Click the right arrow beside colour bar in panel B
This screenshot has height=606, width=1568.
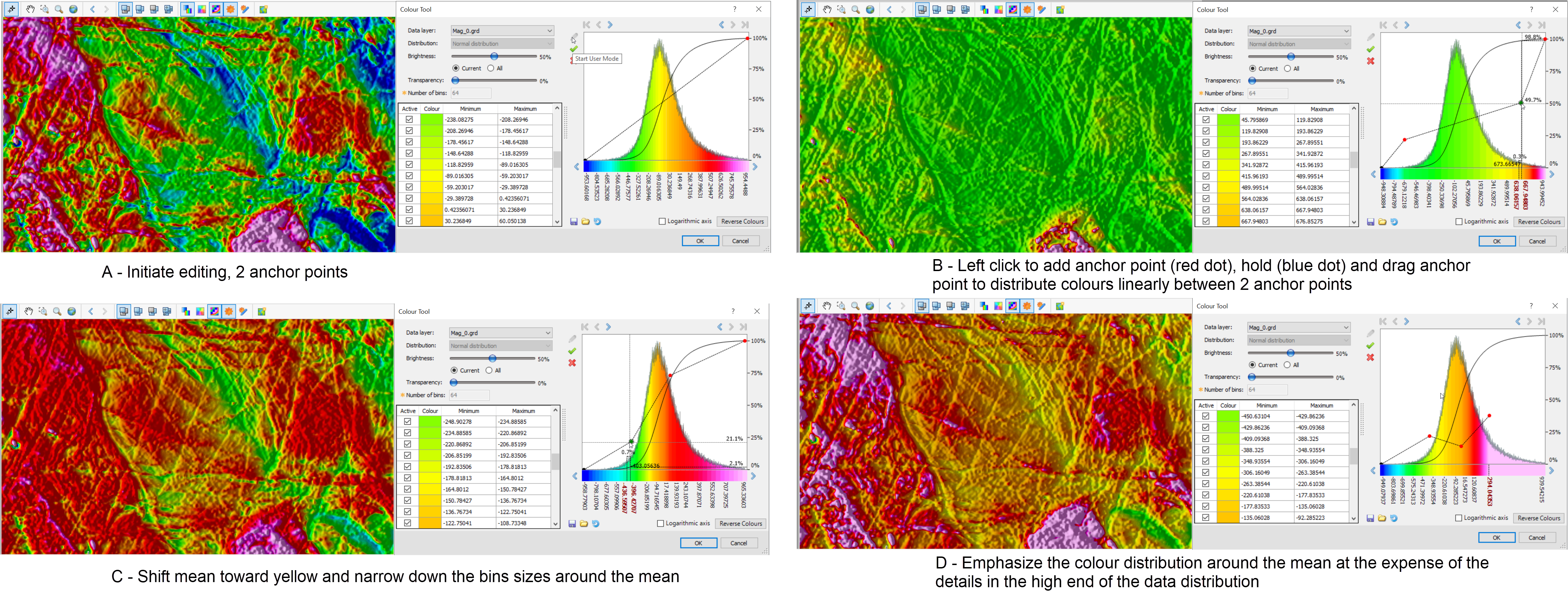pos(1552,174)
